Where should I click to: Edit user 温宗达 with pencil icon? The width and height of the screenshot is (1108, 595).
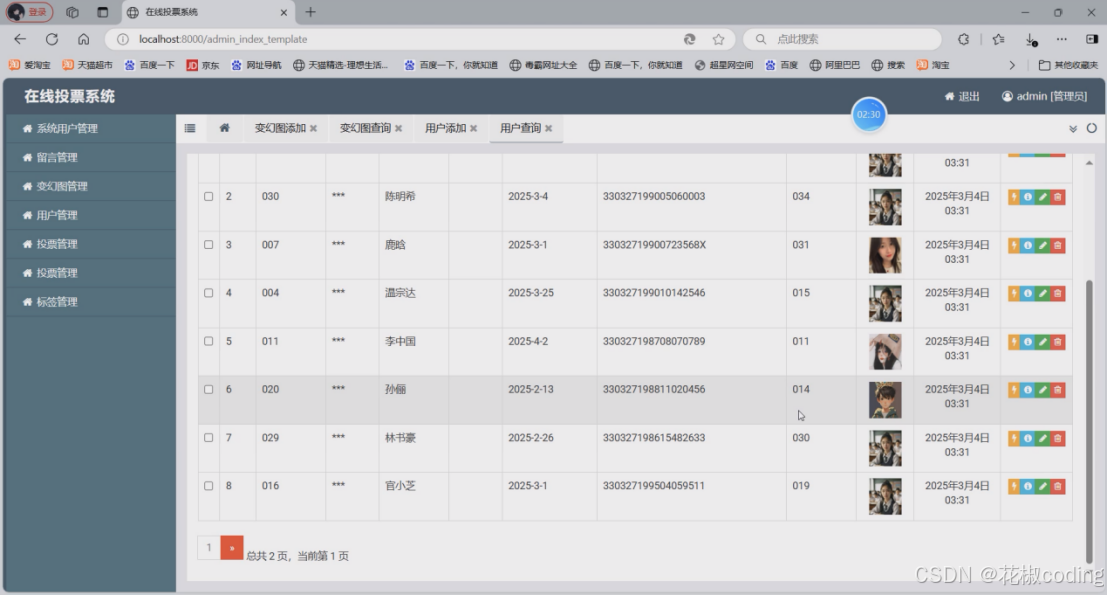tap(1043, 293)
